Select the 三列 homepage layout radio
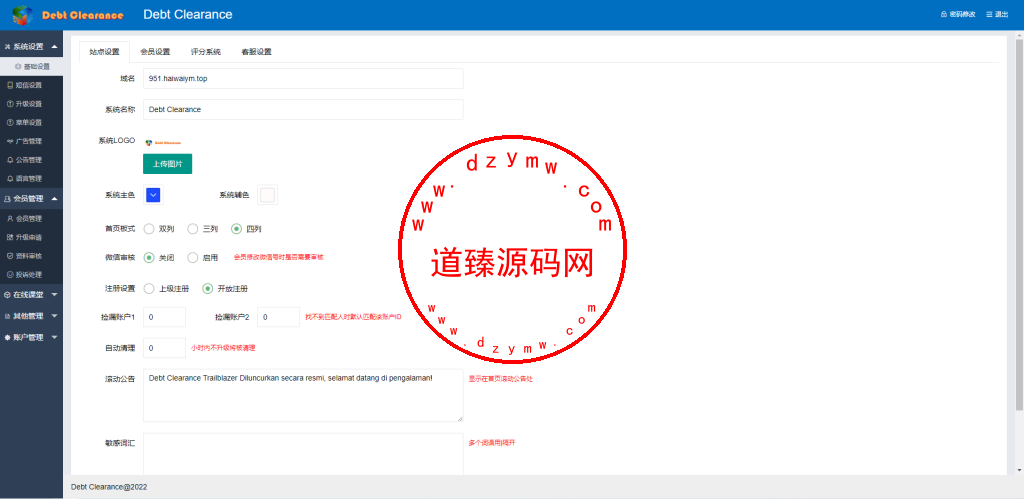 pos(193,229)
